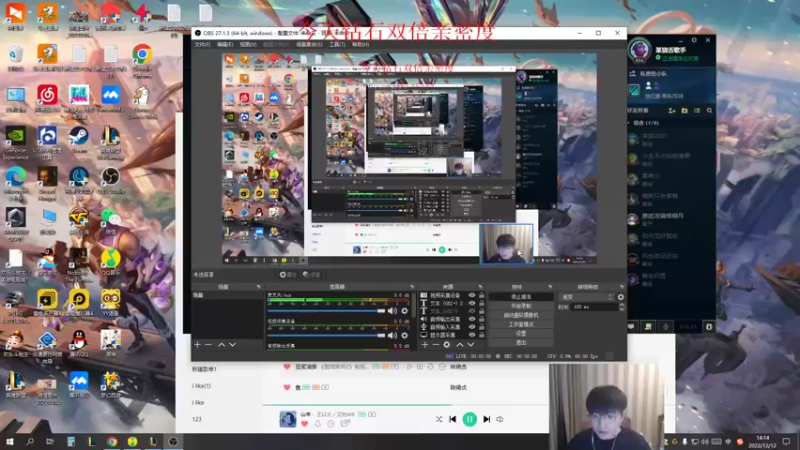Mute the first audio mixer channel speaker
Viewport: 800px width, 450px height.
coord(392,311)
